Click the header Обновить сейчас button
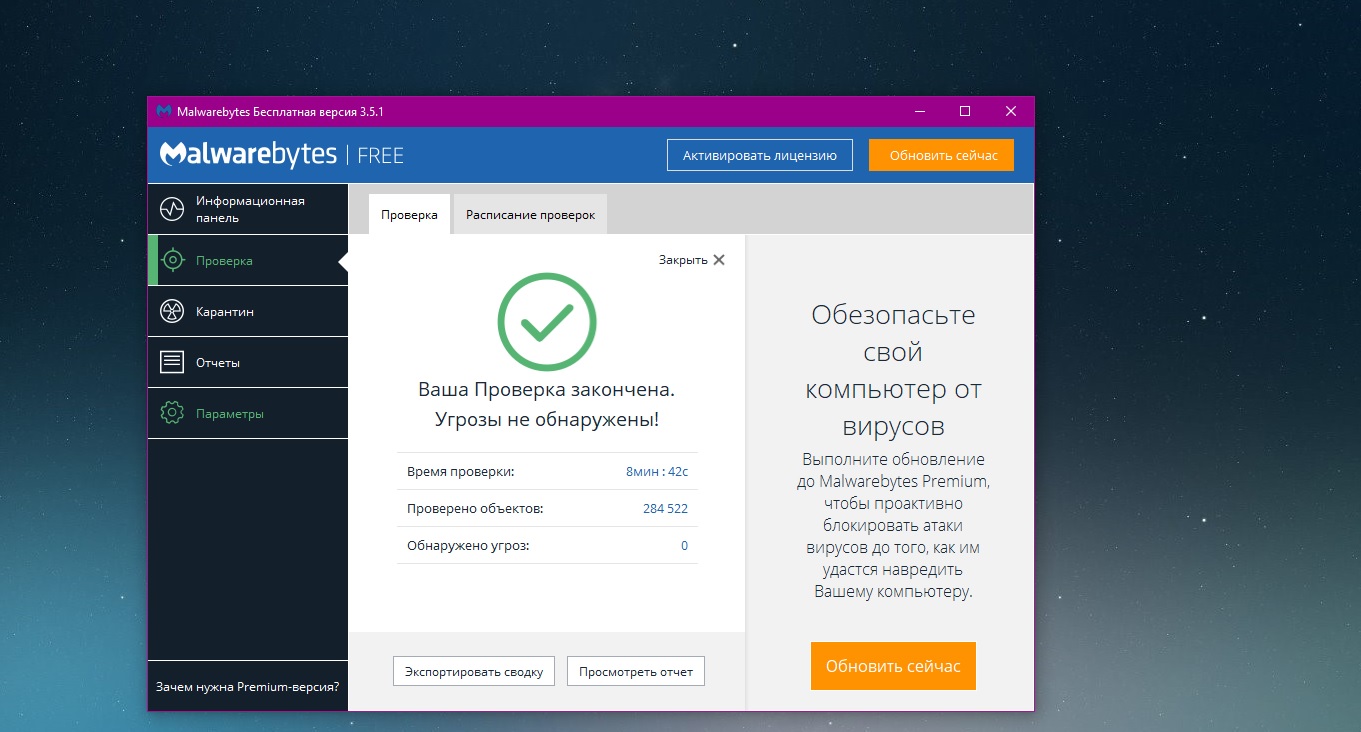1361x732 pixels. click(x=941, y=155)
